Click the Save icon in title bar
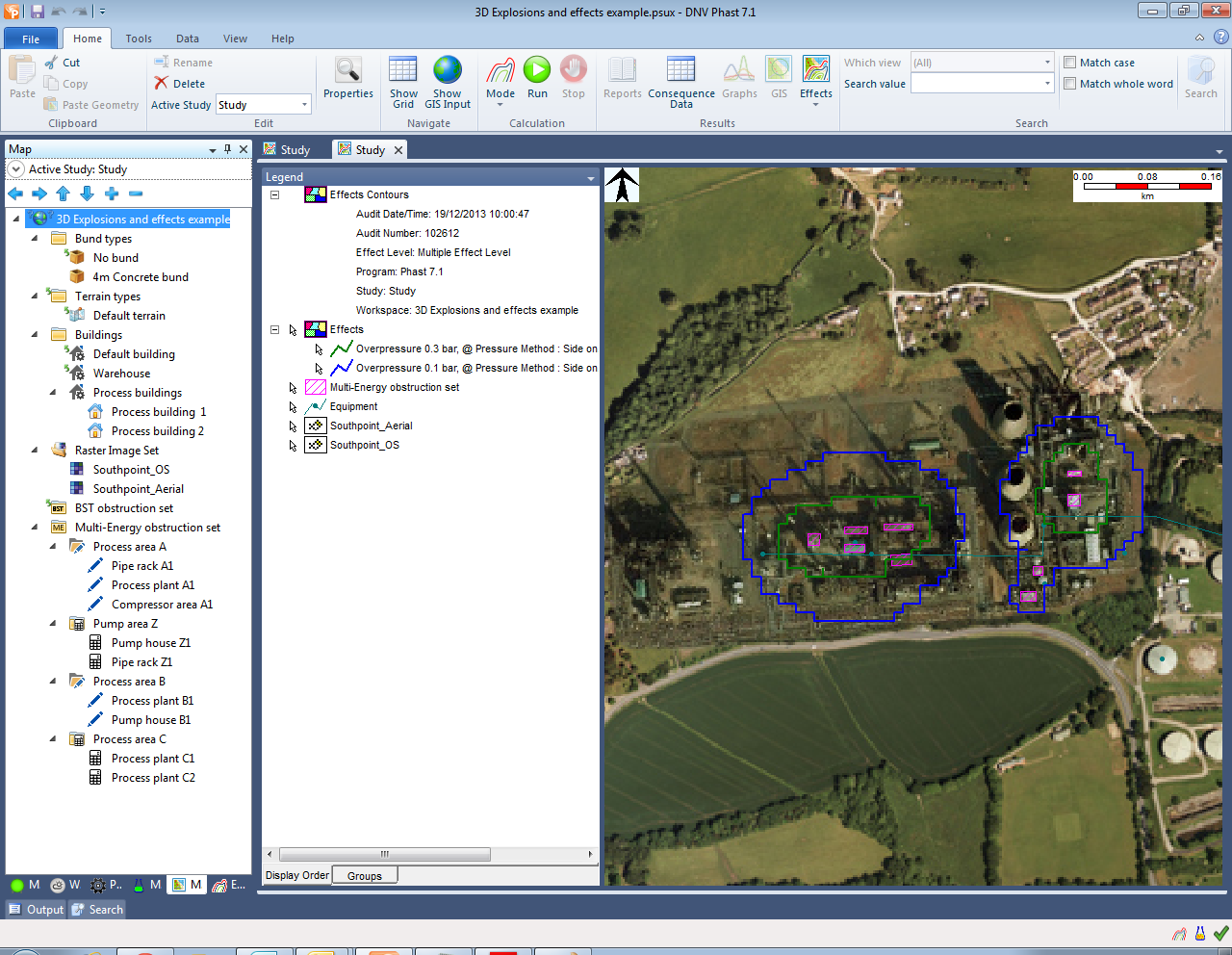The height and width of the screenshot is (955, 1232). pyautogui.click(x=38, y=12)
